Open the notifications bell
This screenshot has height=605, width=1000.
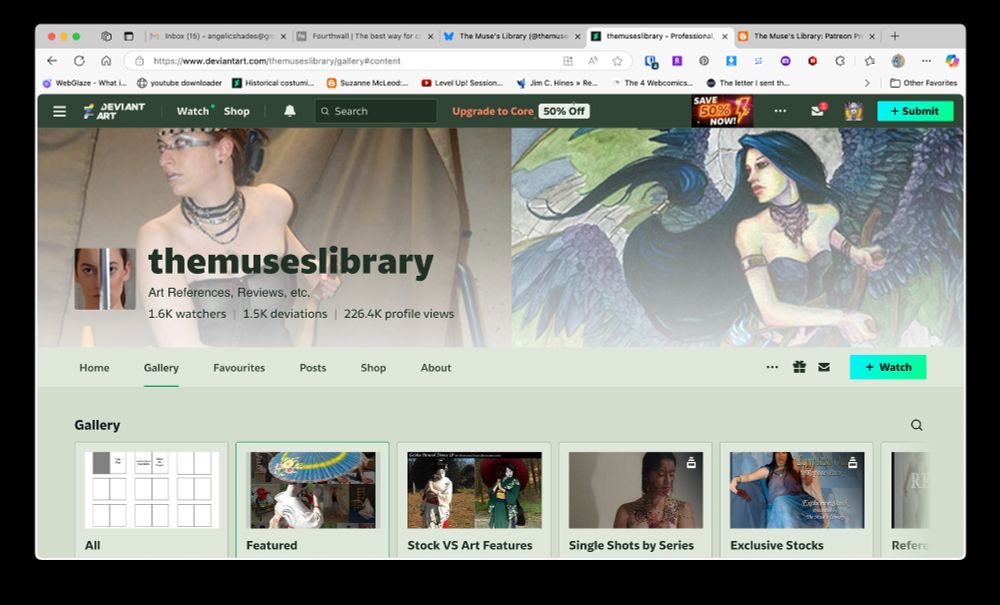[x=290, y=111]
